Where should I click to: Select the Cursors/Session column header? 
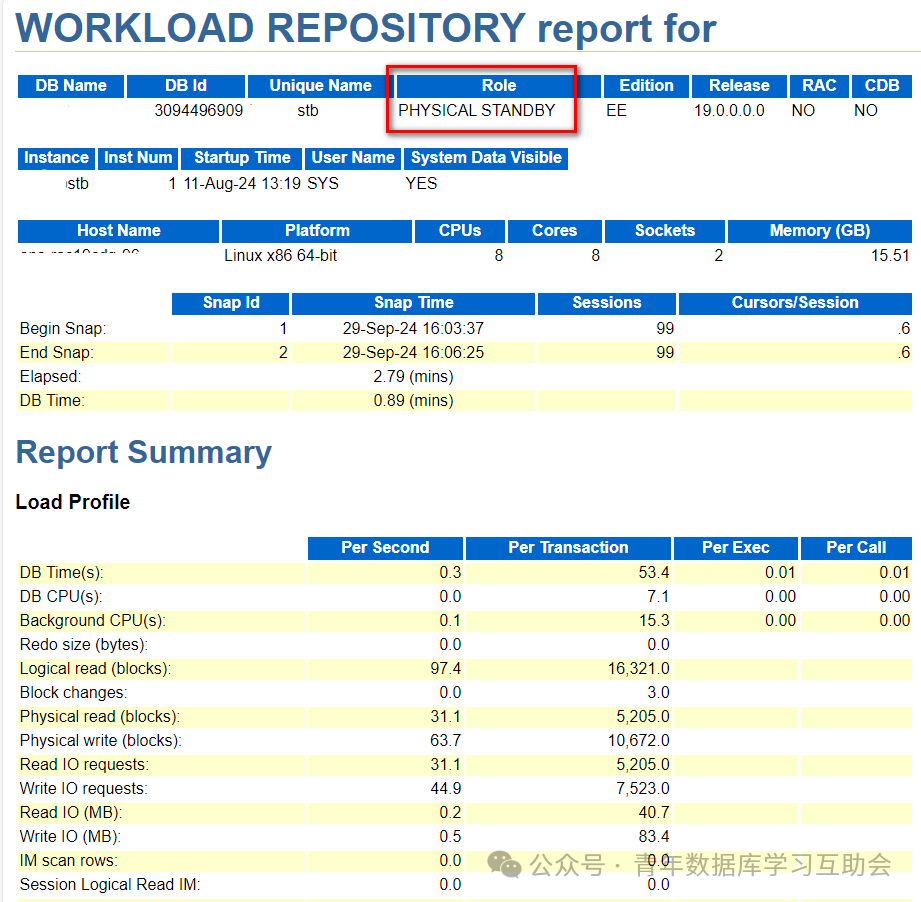795,303
